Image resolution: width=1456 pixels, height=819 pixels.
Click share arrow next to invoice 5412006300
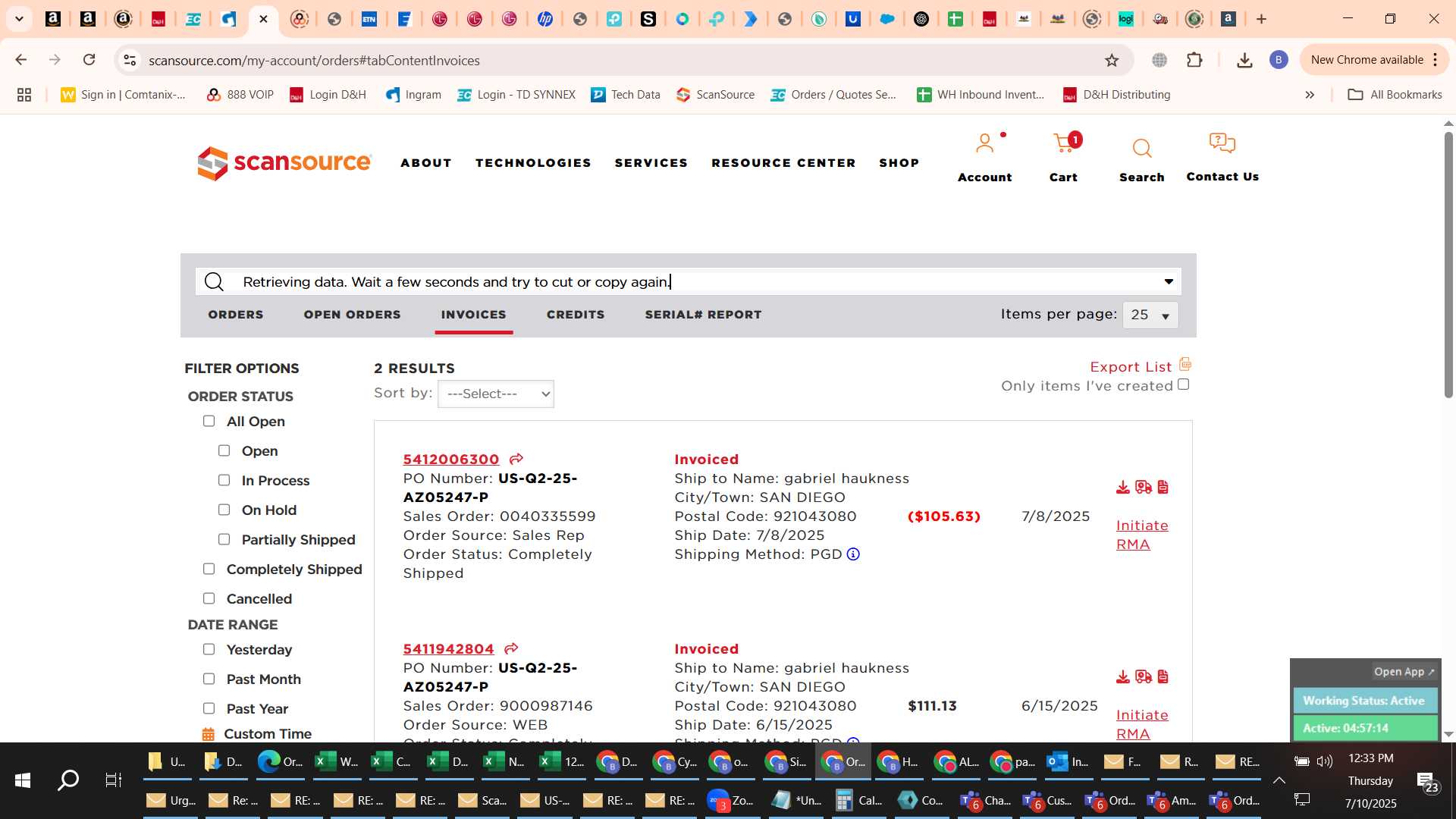(516, 459)
